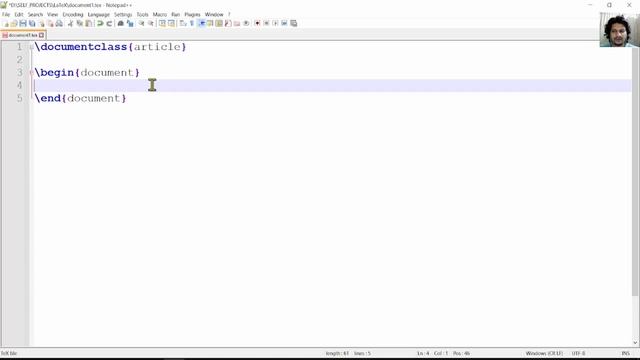640x360 pixels.
Task: Save the document with the Save icon
Action: (23, 23)
